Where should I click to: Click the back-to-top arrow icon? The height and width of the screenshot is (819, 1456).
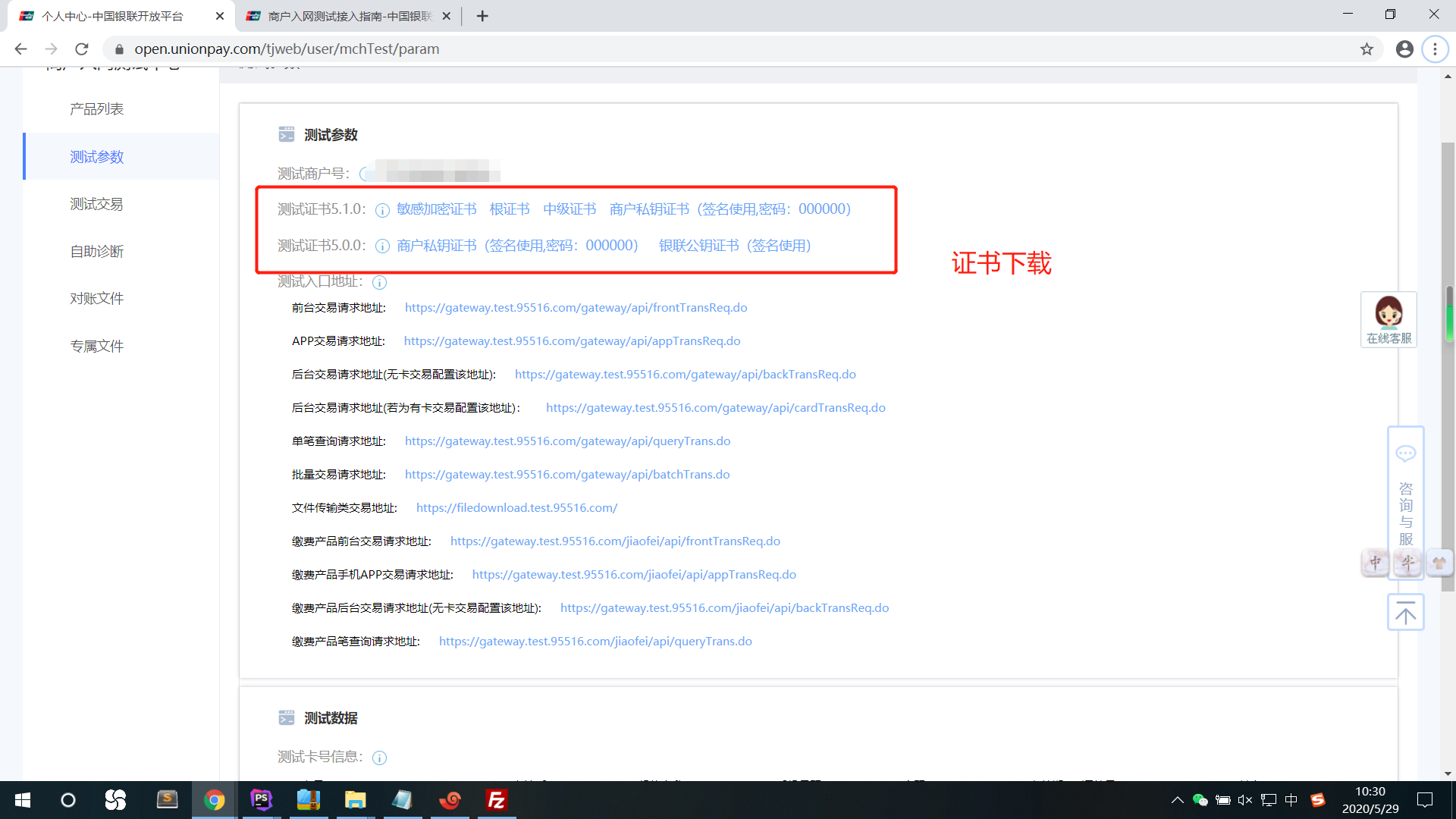click(x=1406, y=611)
